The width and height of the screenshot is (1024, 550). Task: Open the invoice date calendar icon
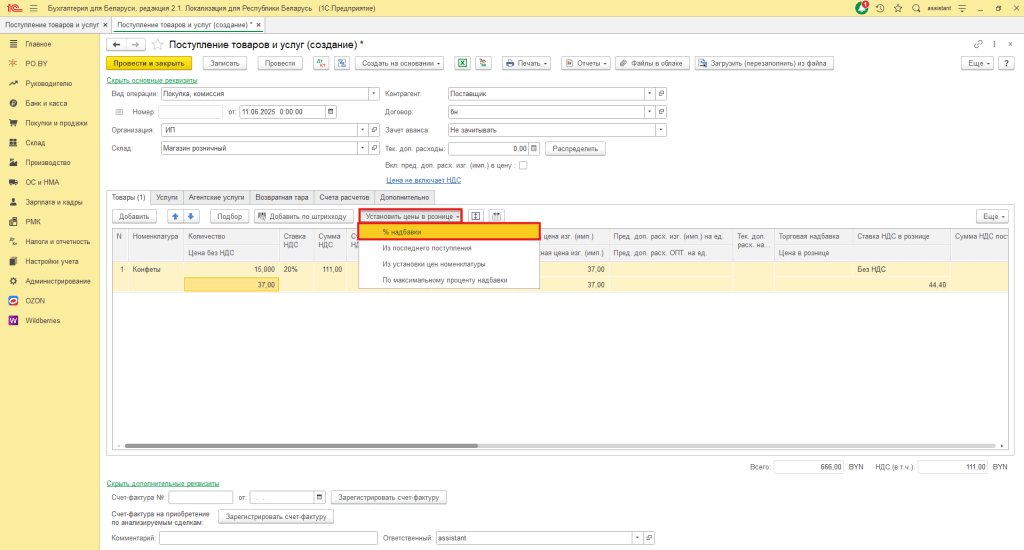(x=319, y=497)
